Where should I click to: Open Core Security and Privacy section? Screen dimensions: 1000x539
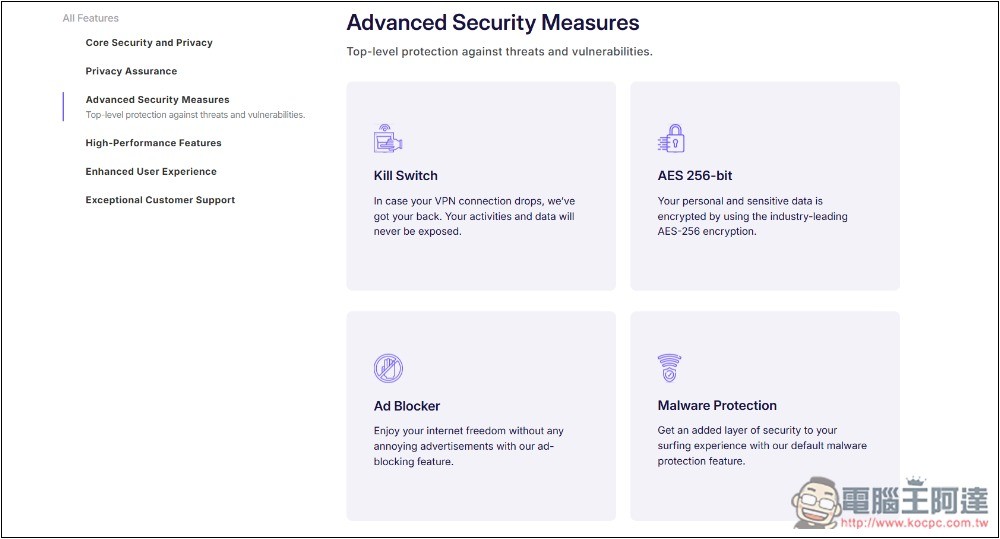(149, 43)
